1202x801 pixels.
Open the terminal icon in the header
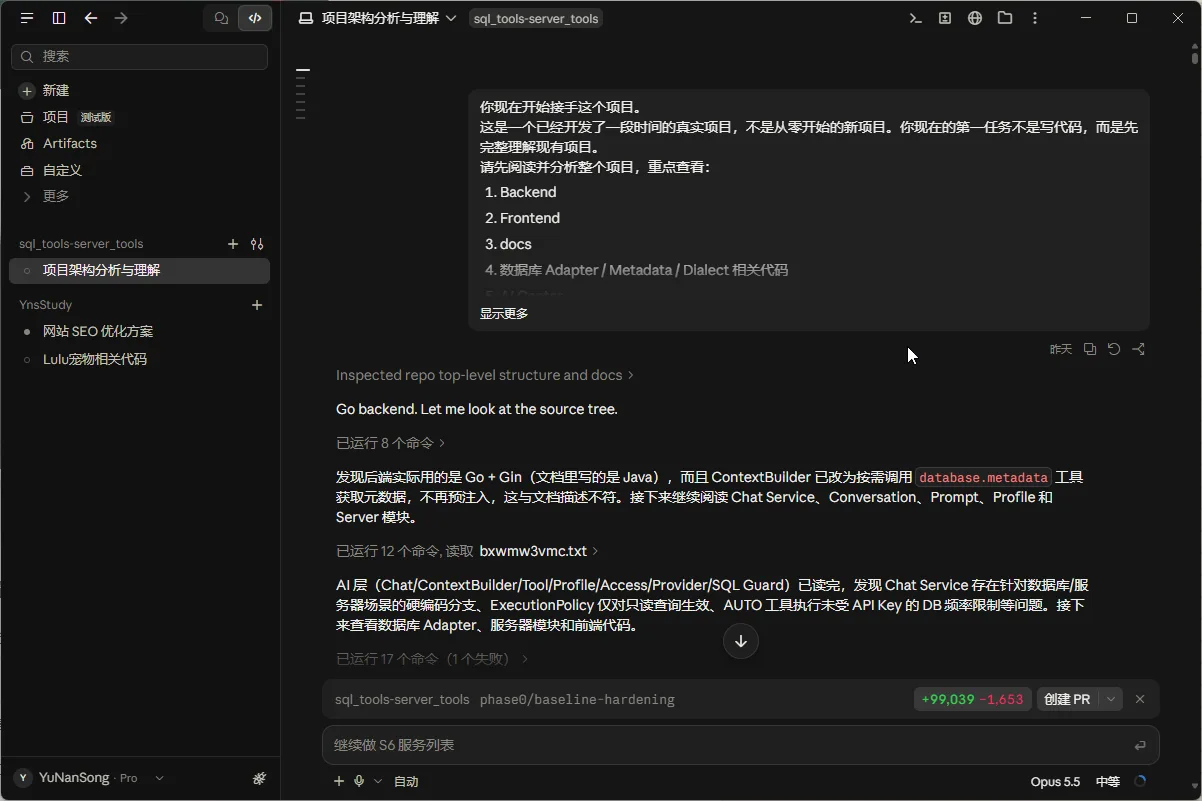click(x=915, y=18)
